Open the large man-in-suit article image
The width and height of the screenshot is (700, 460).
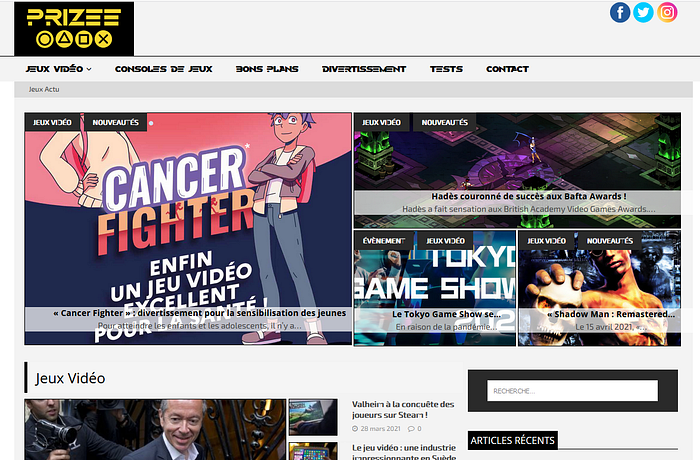tap(155, 430)
